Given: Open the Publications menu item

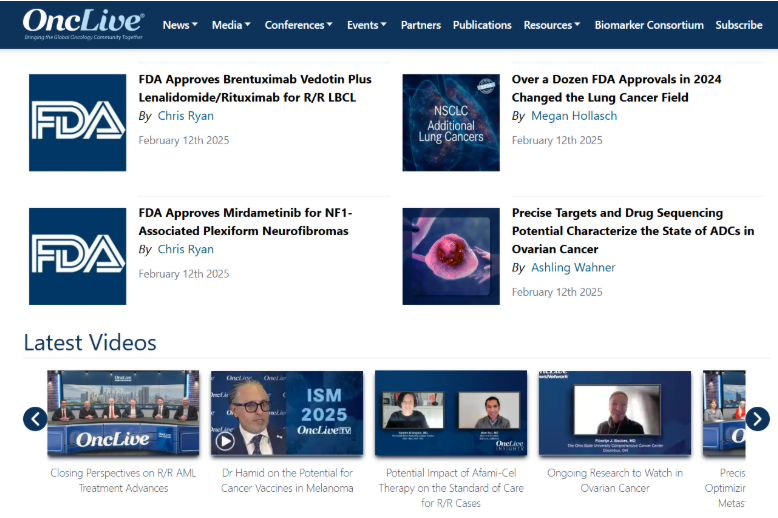Looking at the screenshot, I should point(482,25).
